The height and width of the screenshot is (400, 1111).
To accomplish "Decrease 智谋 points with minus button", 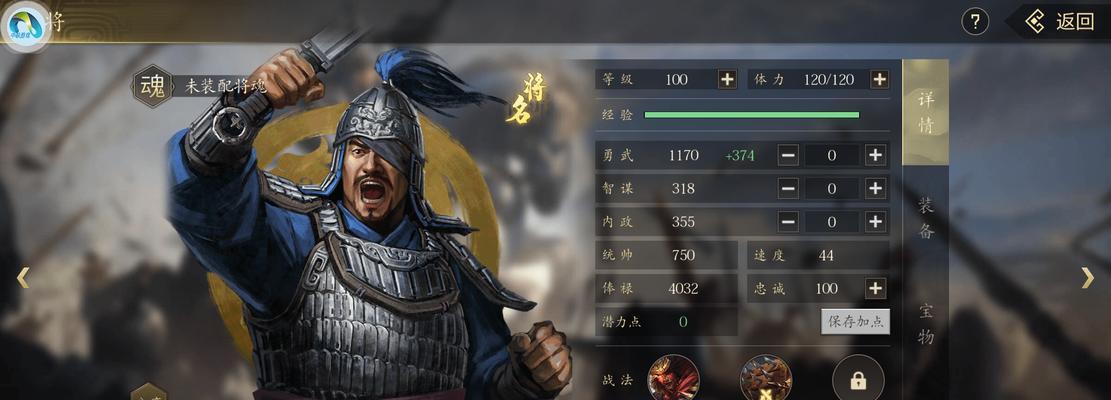I will click(788, 188).
